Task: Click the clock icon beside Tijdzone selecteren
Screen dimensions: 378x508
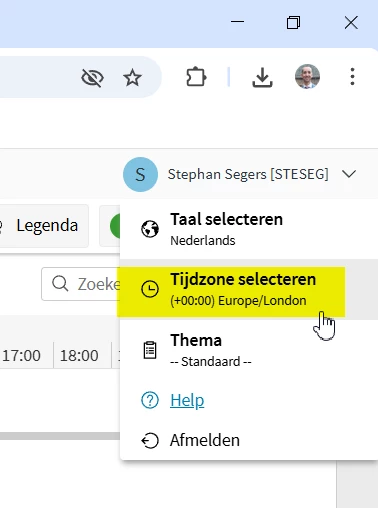Action: [x=150, y=289]
